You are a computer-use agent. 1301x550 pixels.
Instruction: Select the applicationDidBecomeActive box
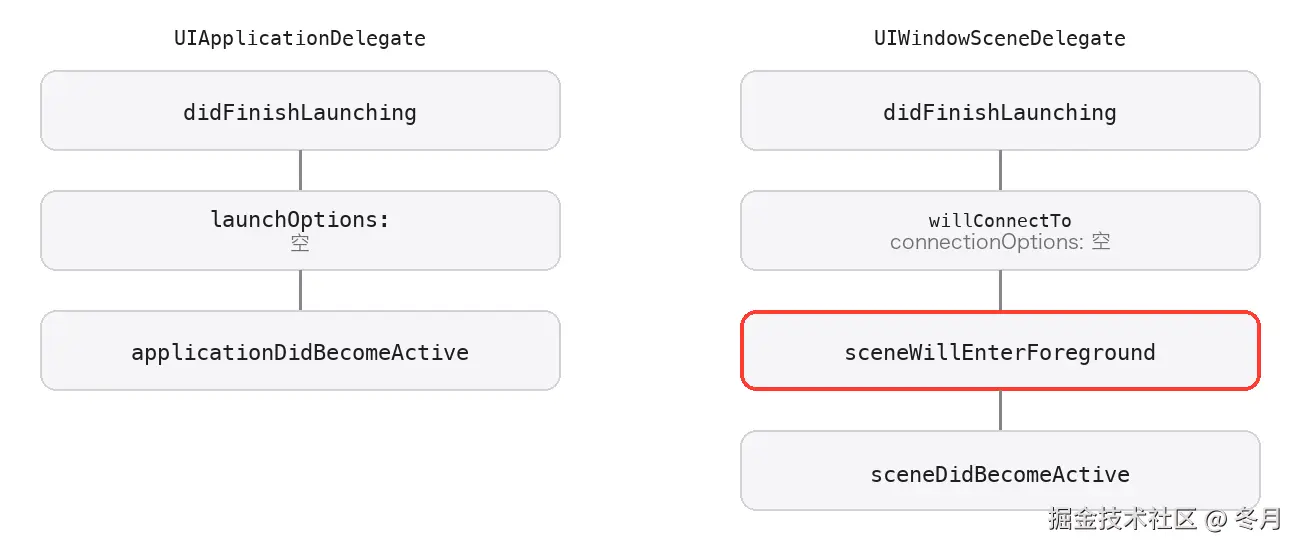tap(300, 351)
